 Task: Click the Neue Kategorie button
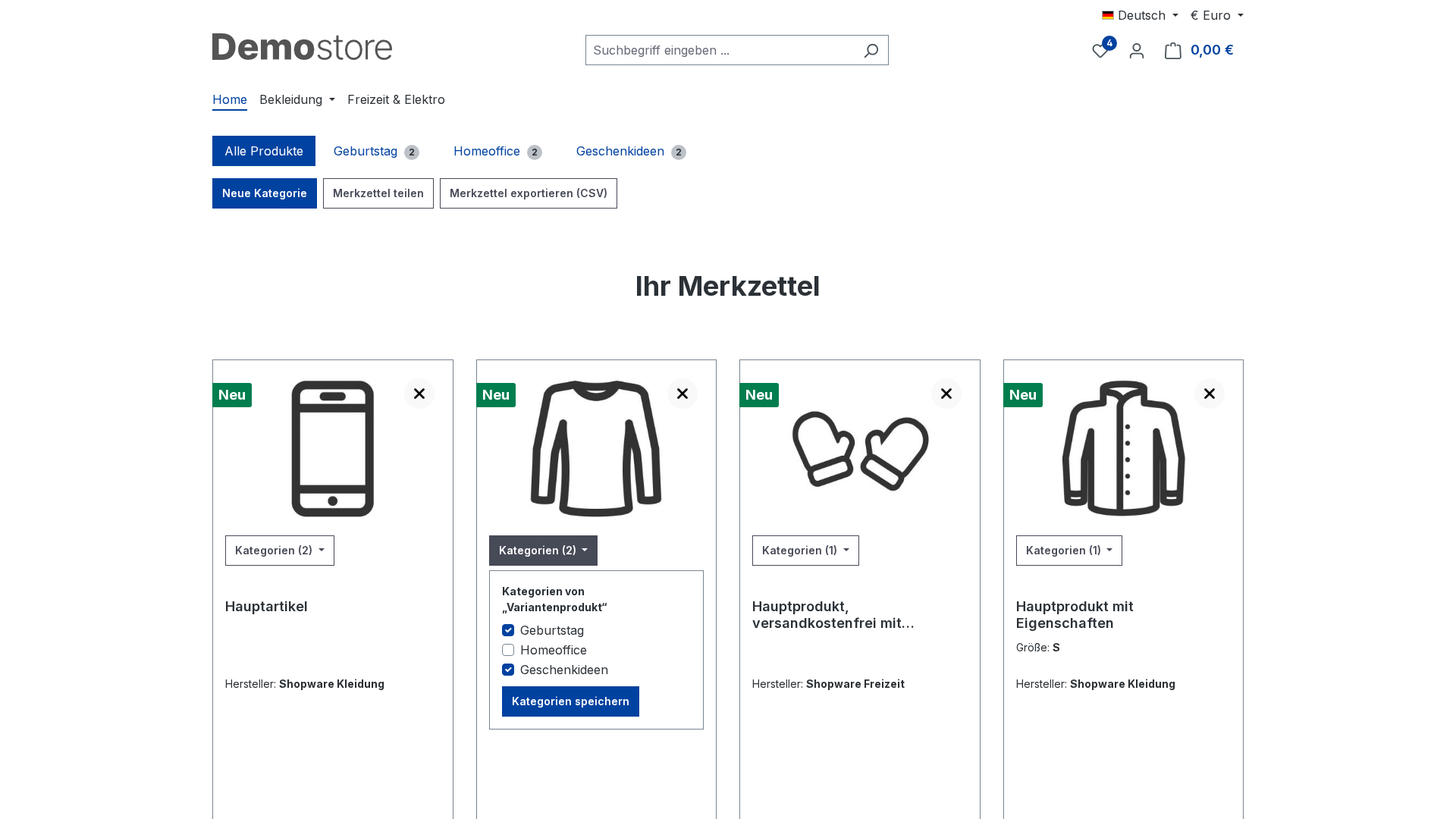click(265, 193)
